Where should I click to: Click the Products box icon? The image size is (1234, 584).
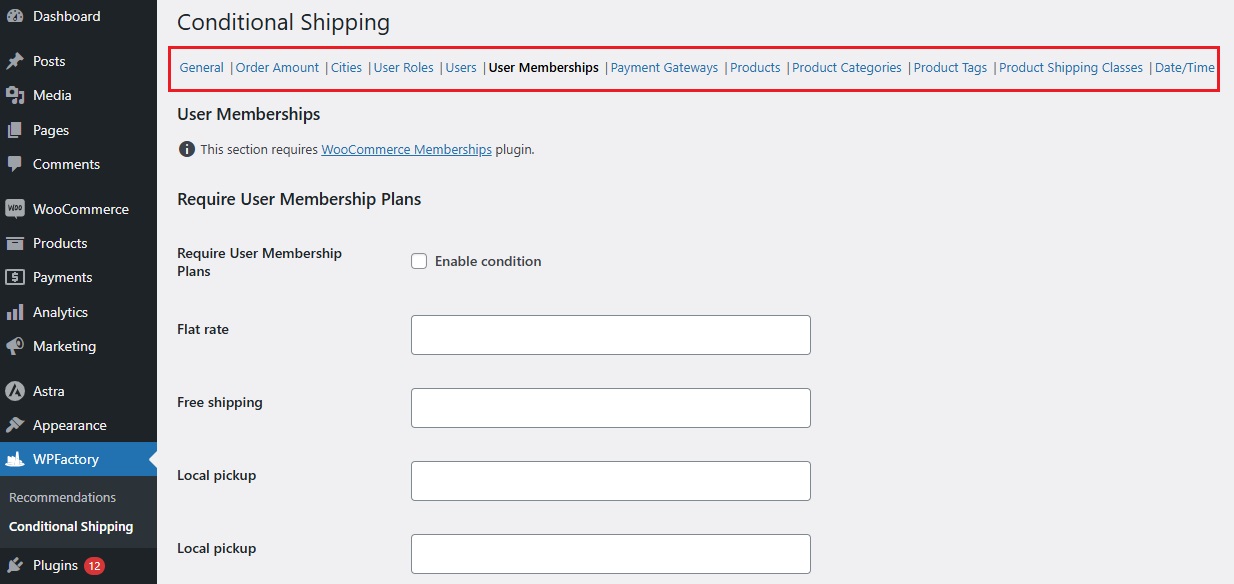(15, 243)
